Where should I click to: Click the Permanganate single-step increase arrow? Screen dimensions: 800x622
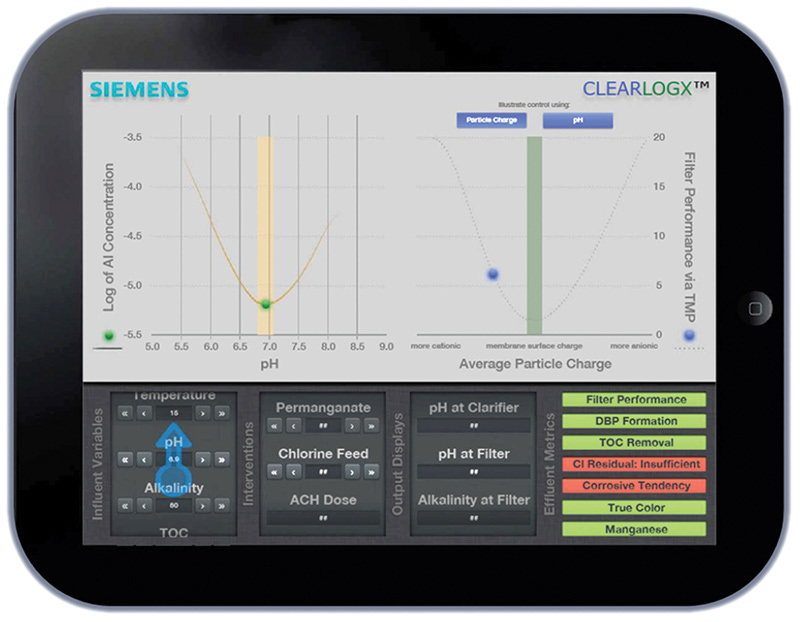click(351, 426)
